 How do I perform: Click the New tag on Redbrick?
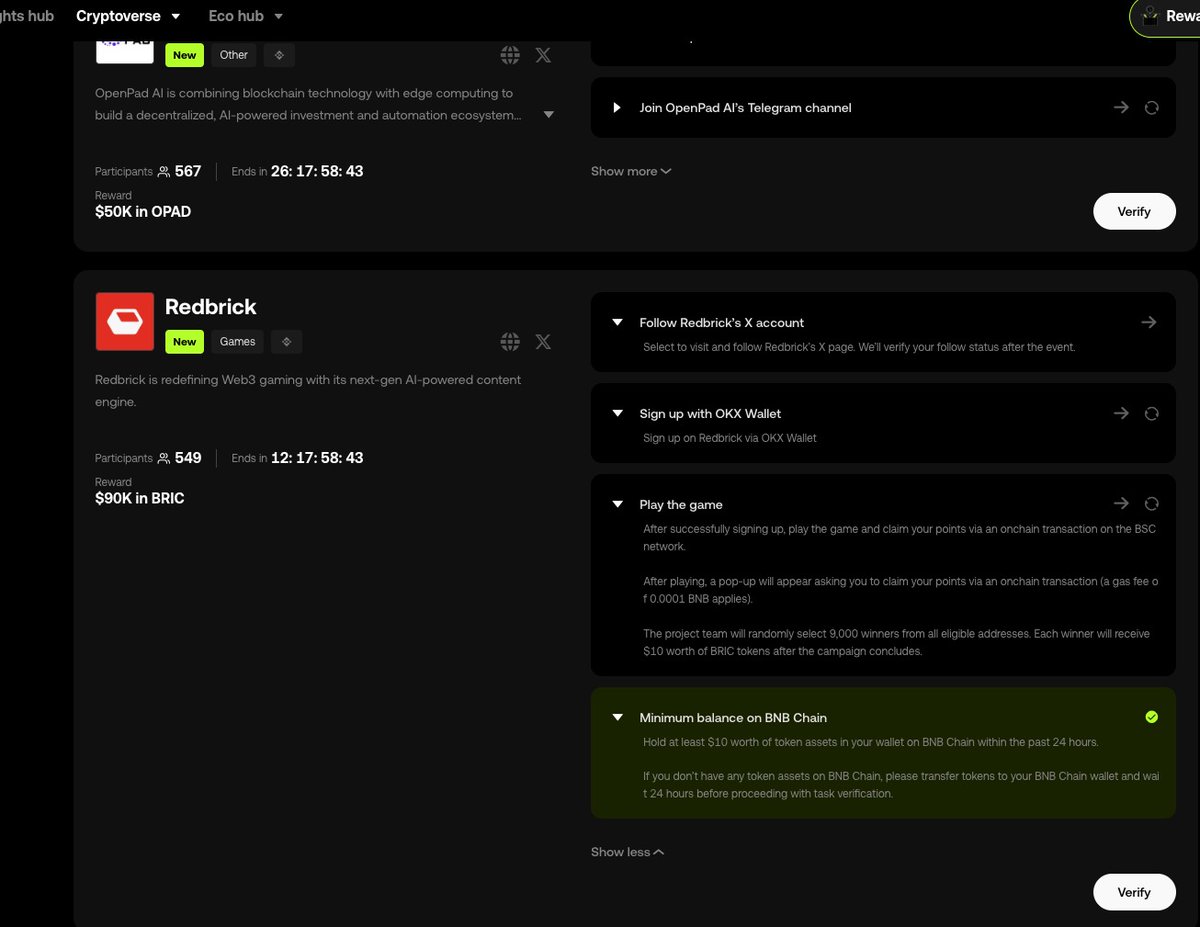point(185,342)
